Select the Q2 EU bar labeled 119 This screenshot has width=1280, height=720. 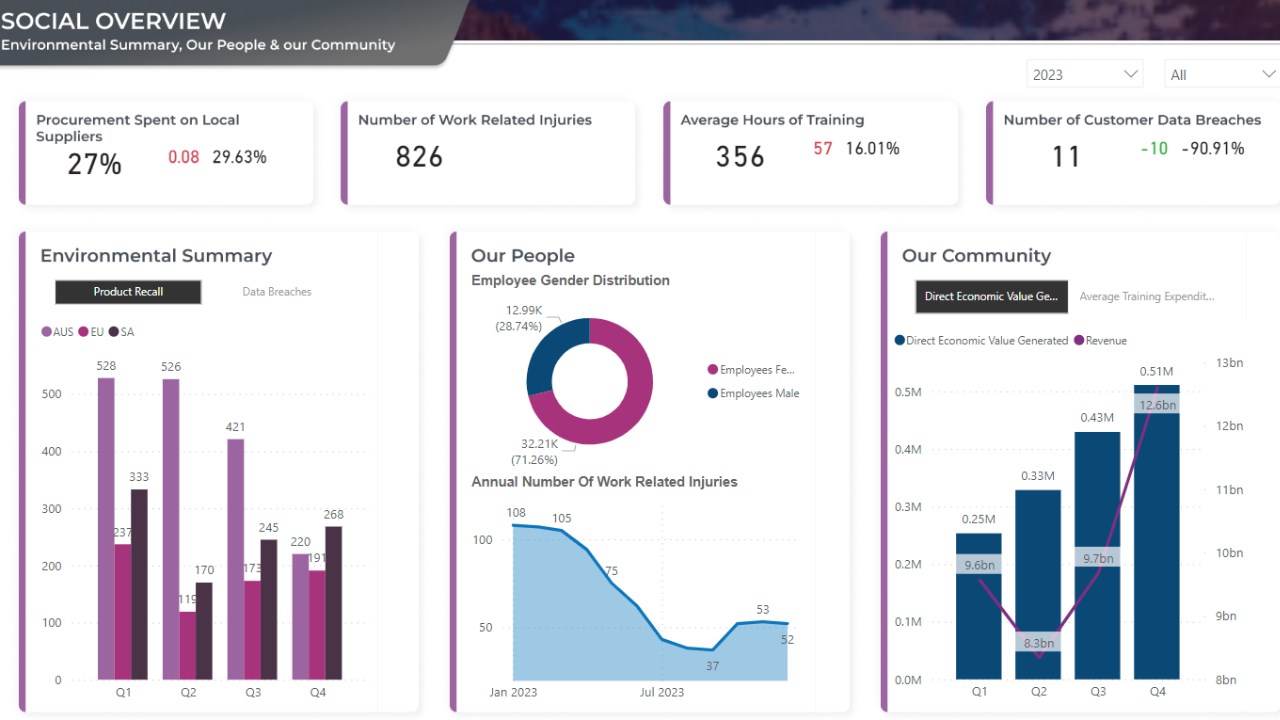point(188,645)
